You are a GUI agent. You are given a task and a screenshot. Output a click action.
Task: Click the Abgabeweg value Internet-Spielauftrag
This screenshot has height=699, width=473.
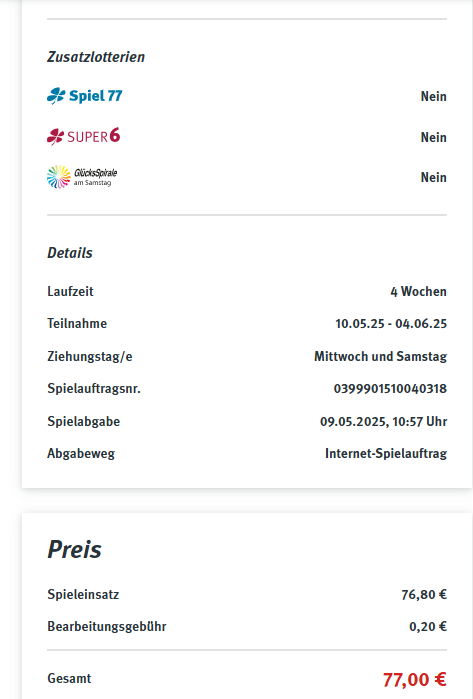(x=386, y=454)
